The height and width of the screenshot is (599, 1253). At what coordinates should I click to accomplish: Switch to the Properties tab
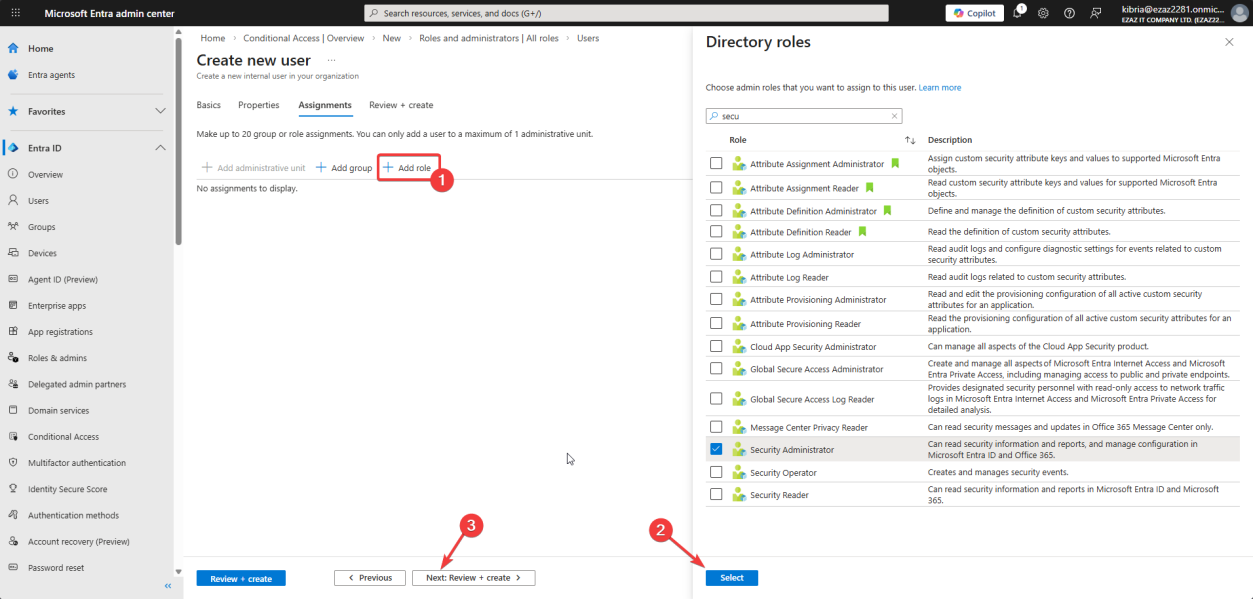click(x=259, y=105)
